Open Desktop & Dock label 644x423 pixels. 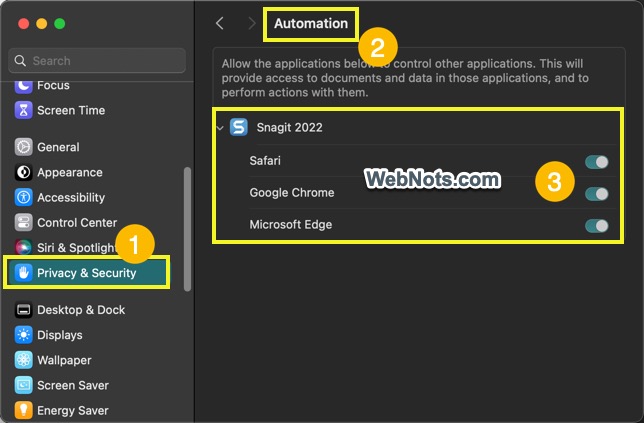click(x=81, y=310)
